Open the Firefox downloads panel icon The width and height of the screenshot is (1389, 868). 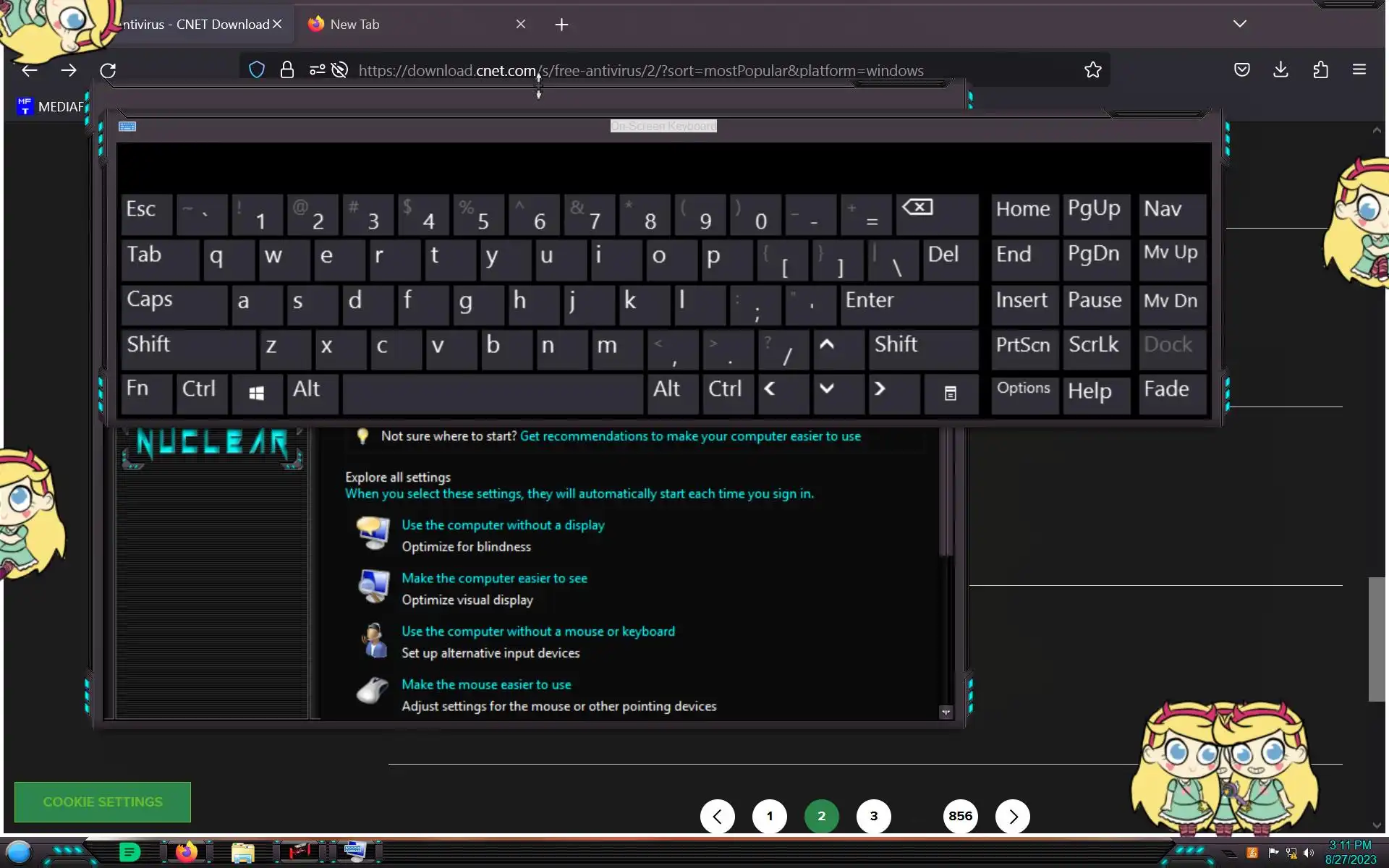tap(1280, 70)
